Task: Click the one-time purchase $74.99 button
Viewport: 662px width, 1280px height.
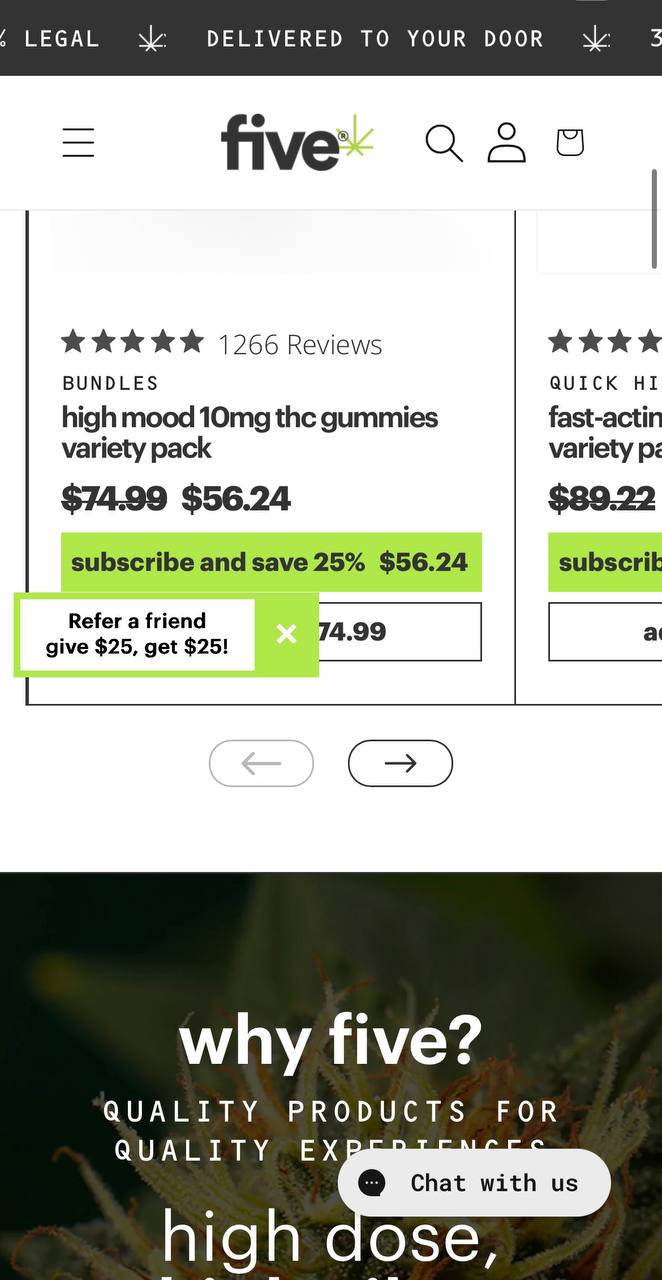Action: tap(400, 632)
